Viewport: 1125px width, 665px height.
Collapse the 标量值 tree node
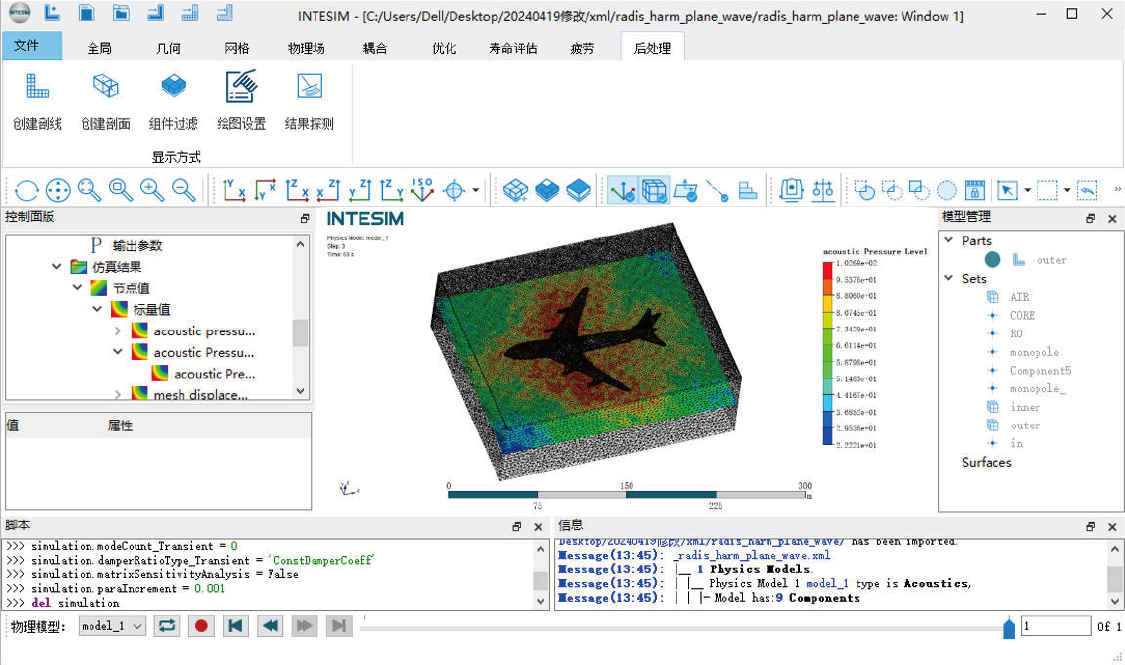[x=98, y=309]
